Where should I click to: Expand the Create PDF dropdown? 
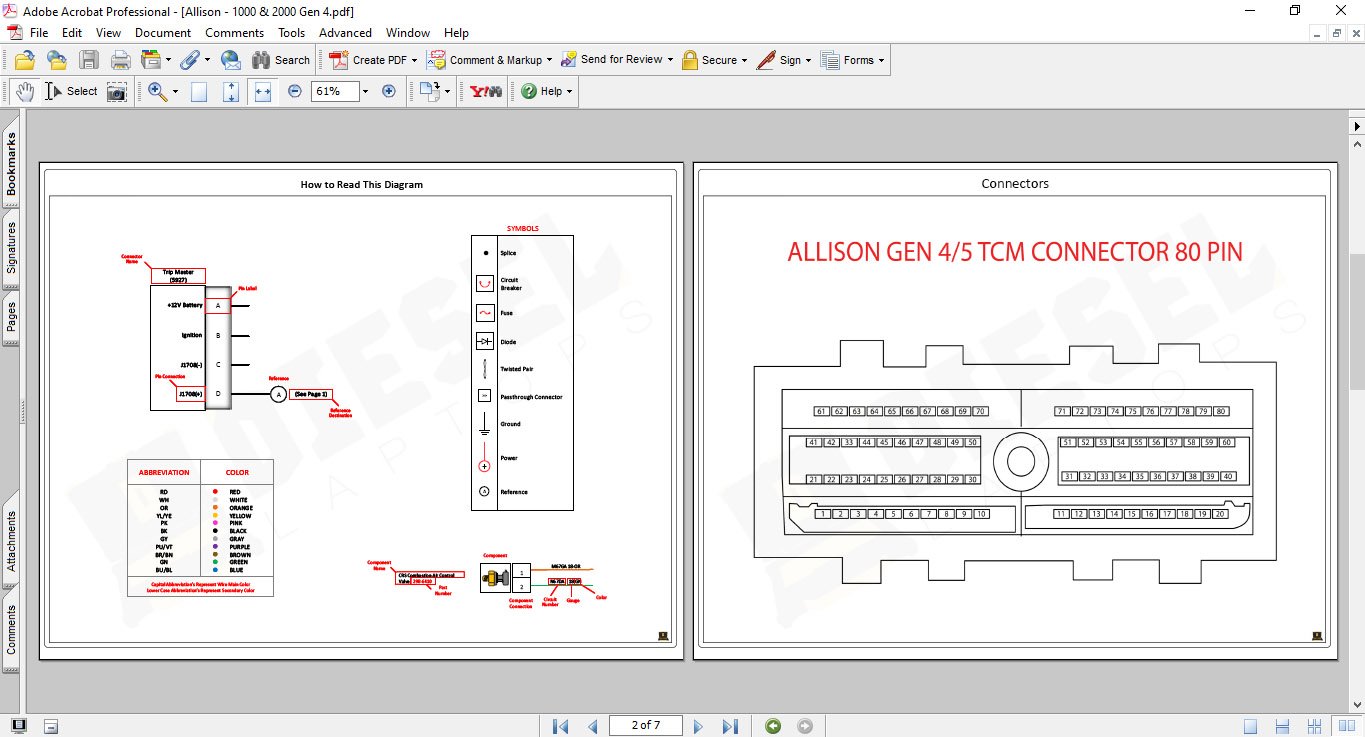tap(413, 60)
